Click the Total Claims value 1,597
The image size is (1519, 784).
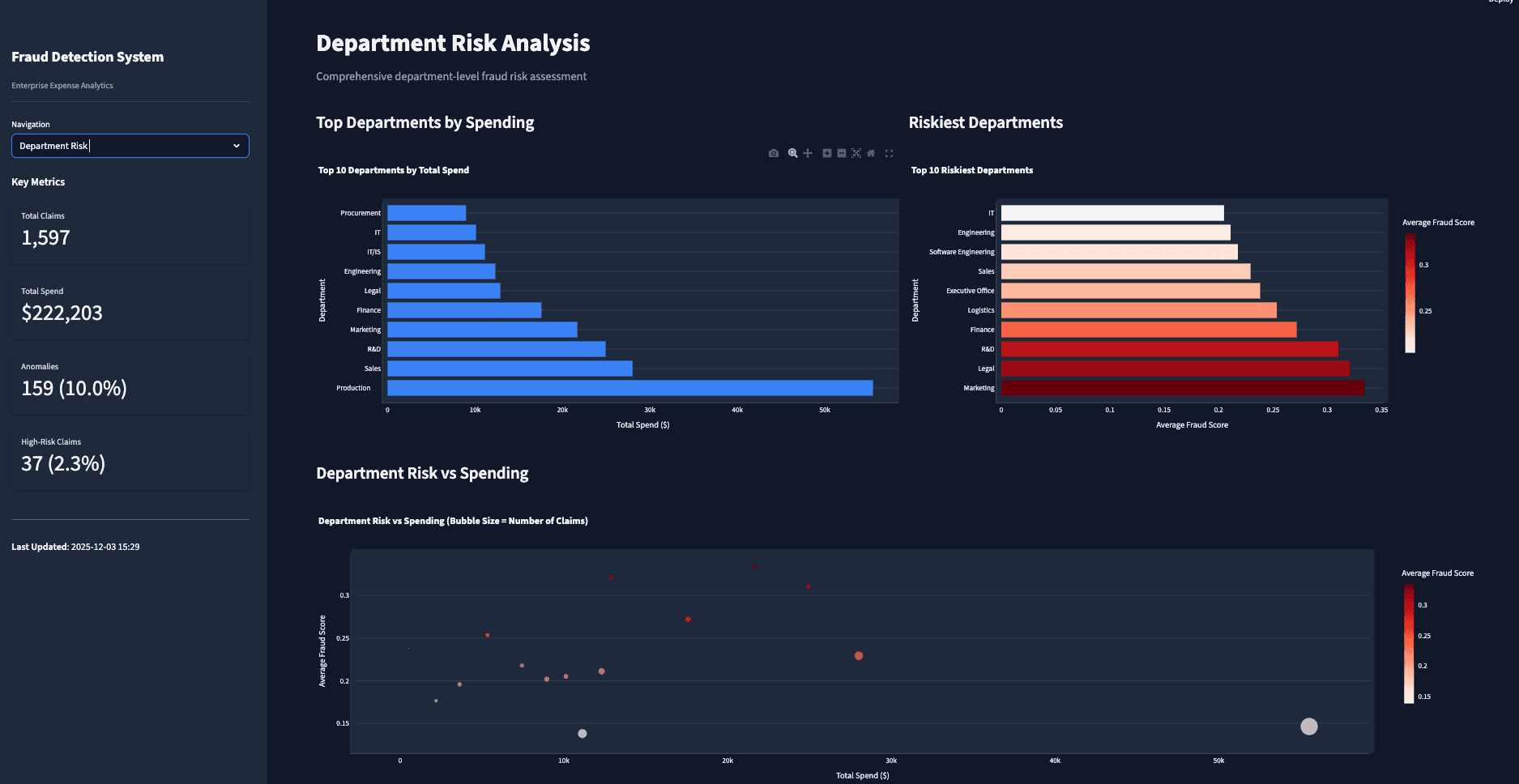pyautogui.click(x=45, y=237)
